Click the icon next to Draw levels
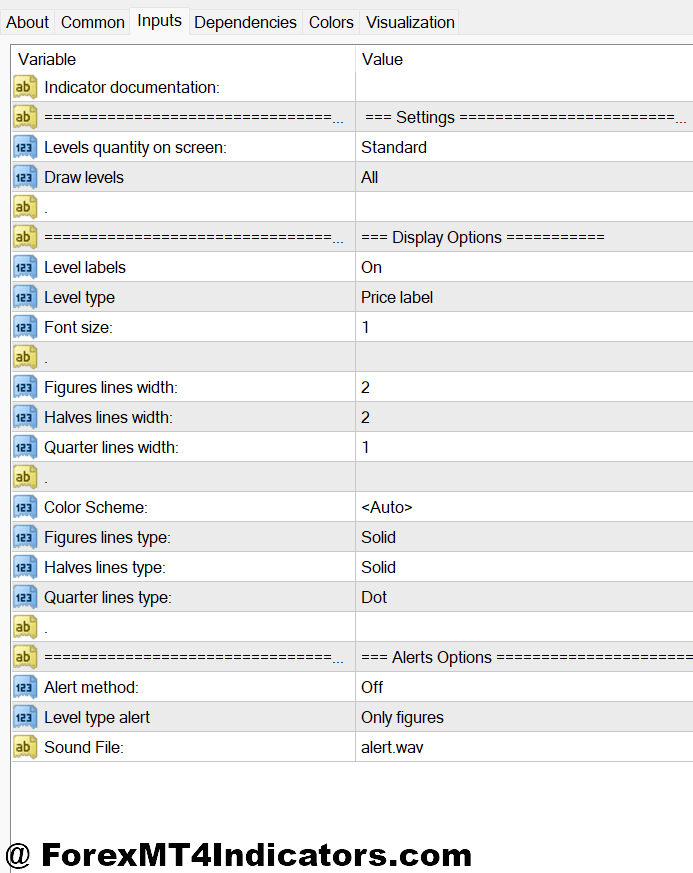Screen dimensions: 693x873 click(25, 177)
